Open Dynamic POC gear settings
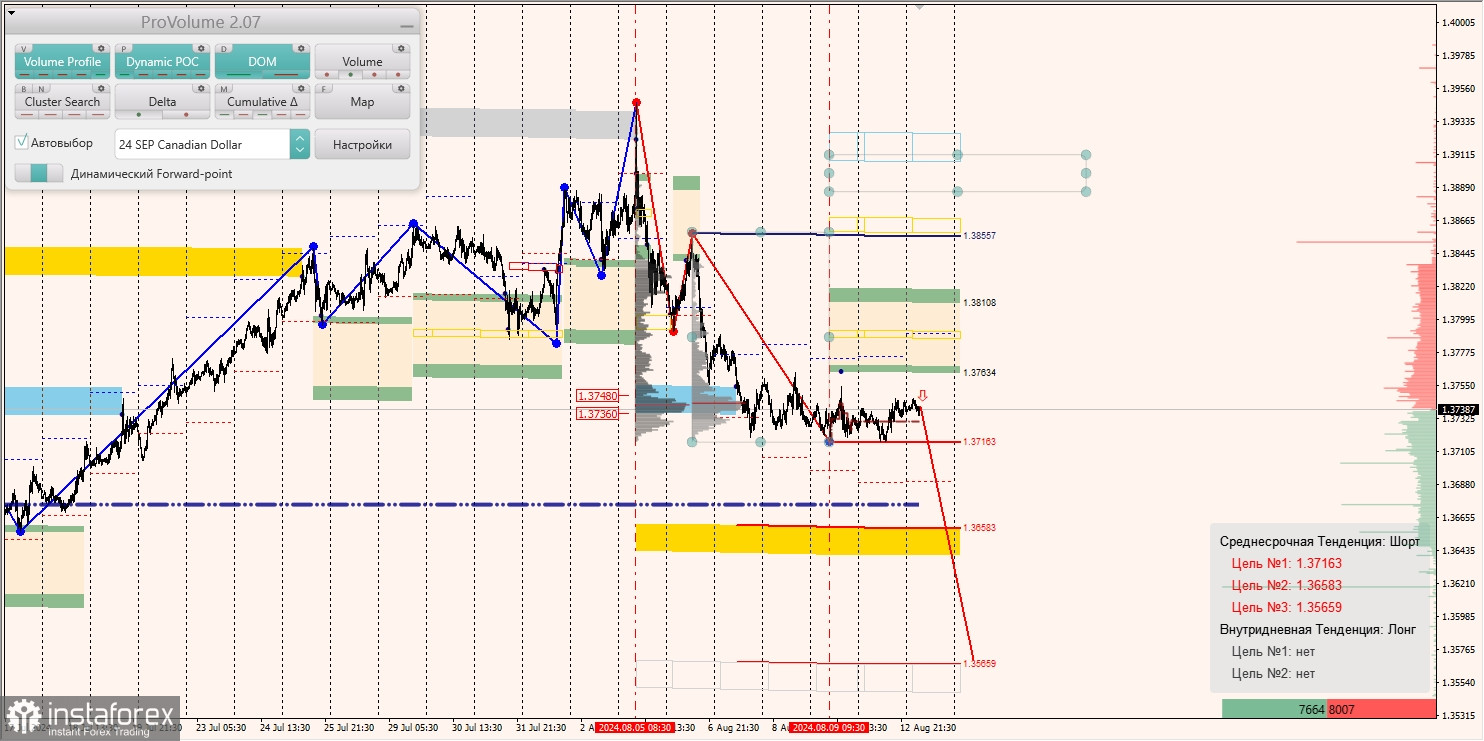 point(201,48)
